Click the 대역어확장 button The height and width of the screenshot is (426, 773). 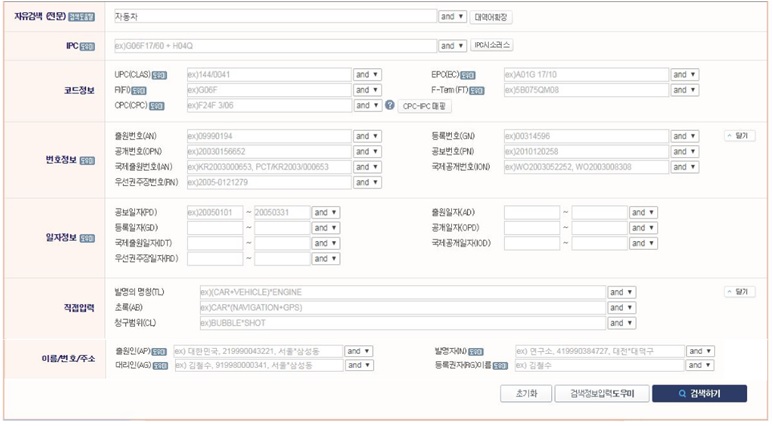coord(492,17)
